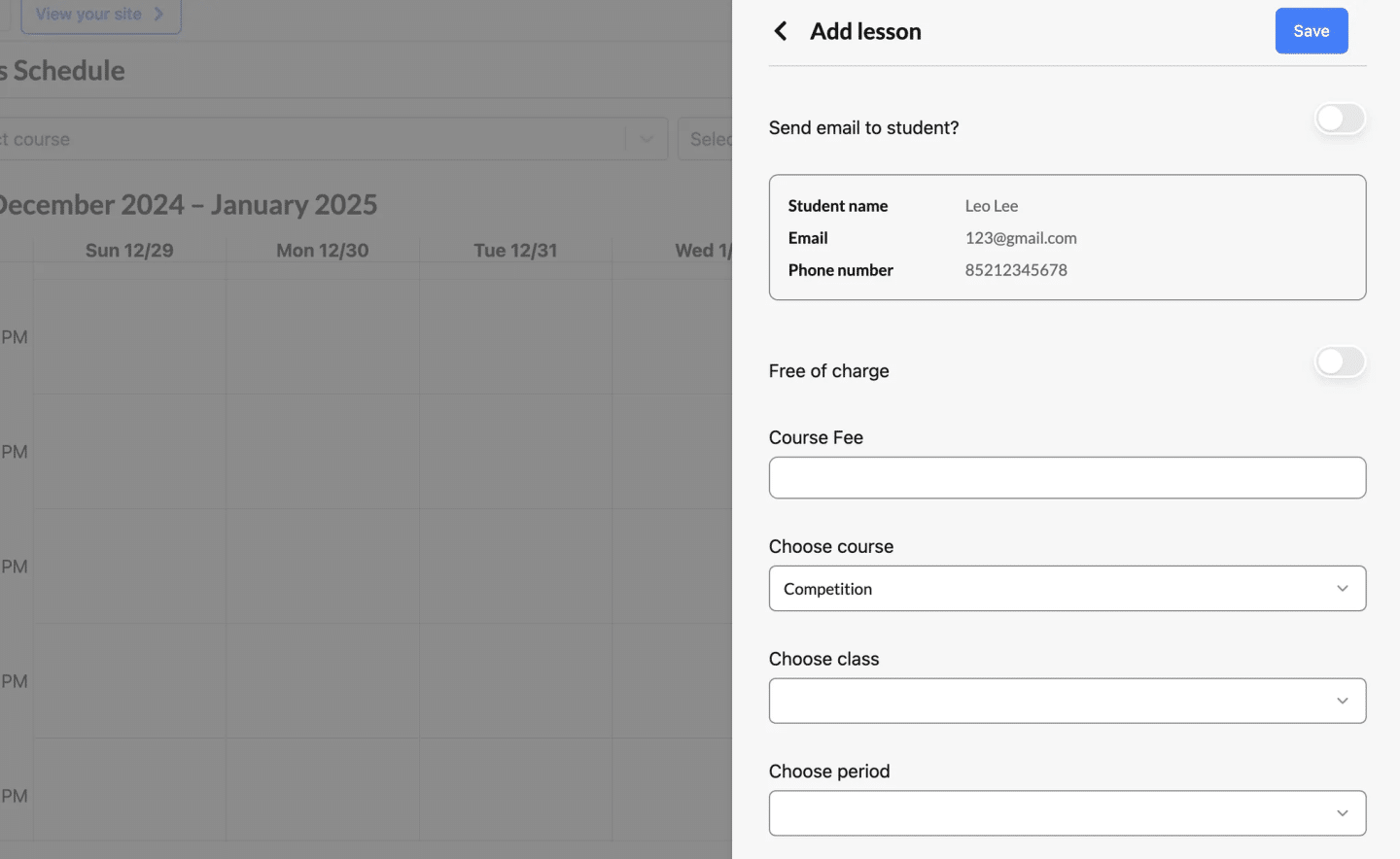The height and width of the screenshot is (859, 1400).
Task: Click the December 2024 – January 2025 heading
Action: 189,205
